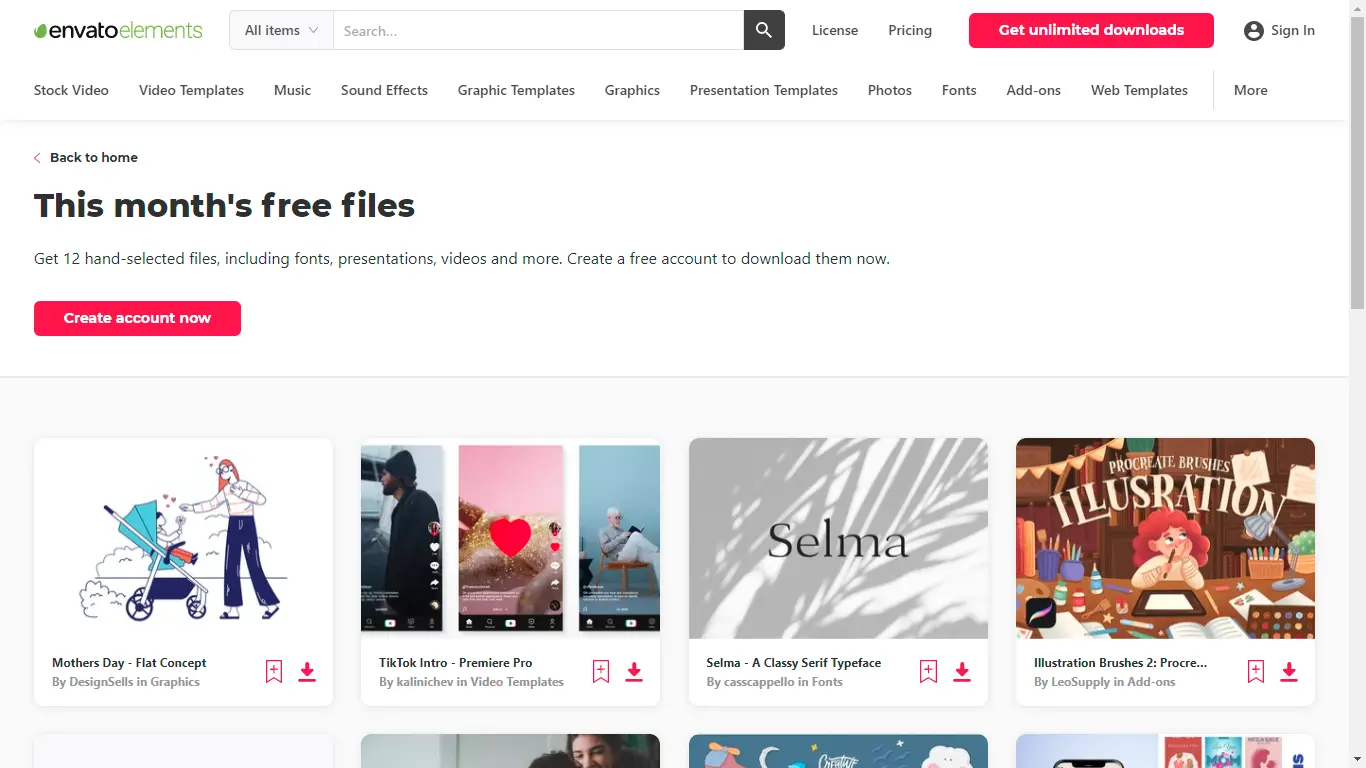The image size is (1366, 768).
Task: Go Back to home link
Action: point(94,157)
